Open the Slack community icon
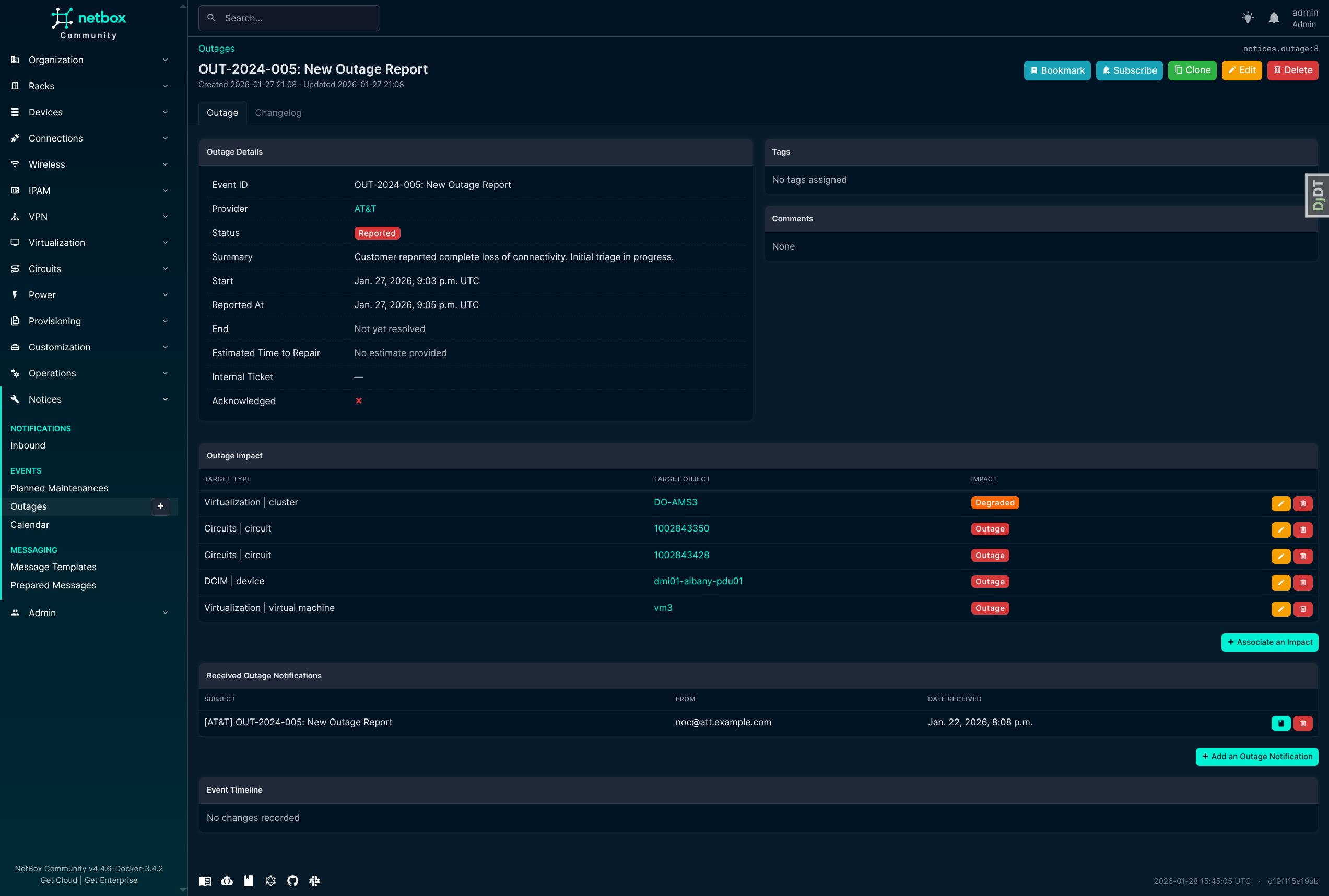Image resolution: width=1329 pixels, height=896 pixels. click(314, 880)
